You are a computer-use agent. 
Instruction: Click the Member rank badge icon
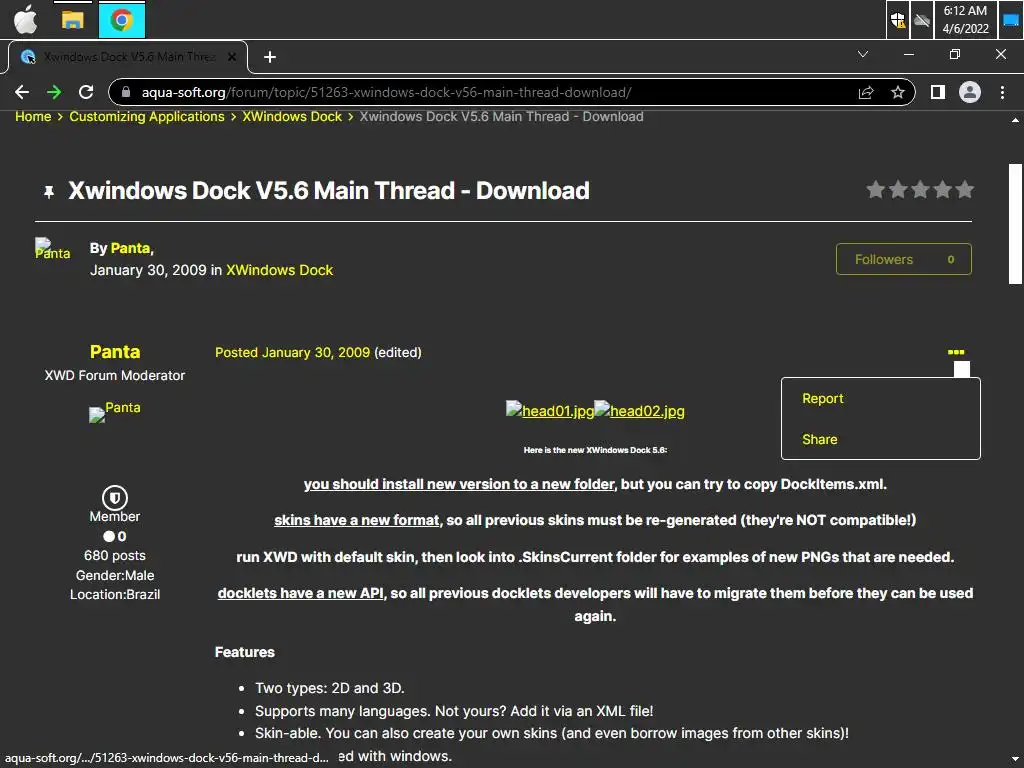pos(115,498)
